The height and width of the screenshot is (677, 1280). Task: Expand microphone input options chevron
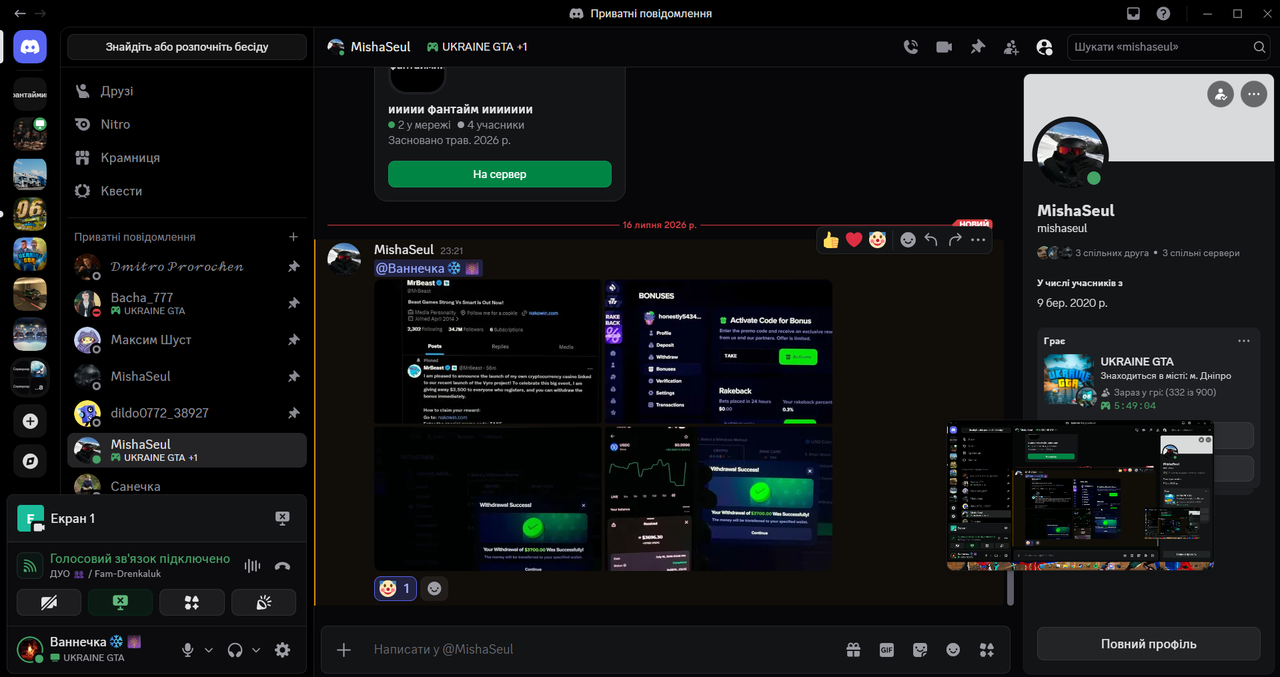(208, 650)
